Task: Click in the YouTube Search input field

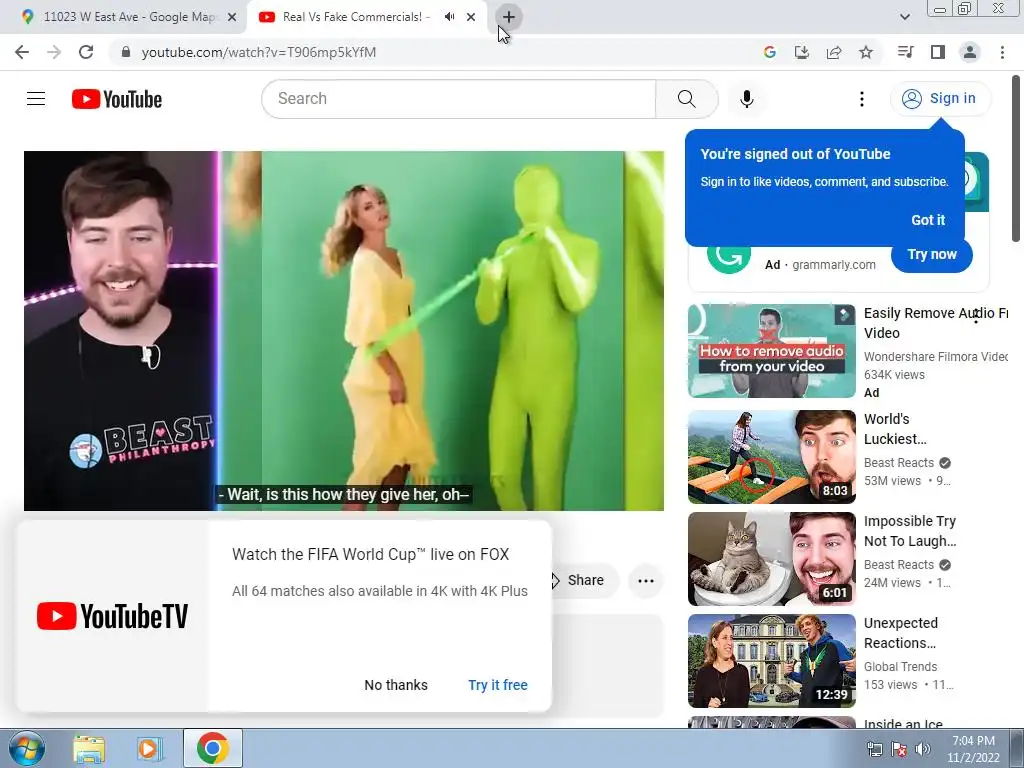Action: [458, 99]
